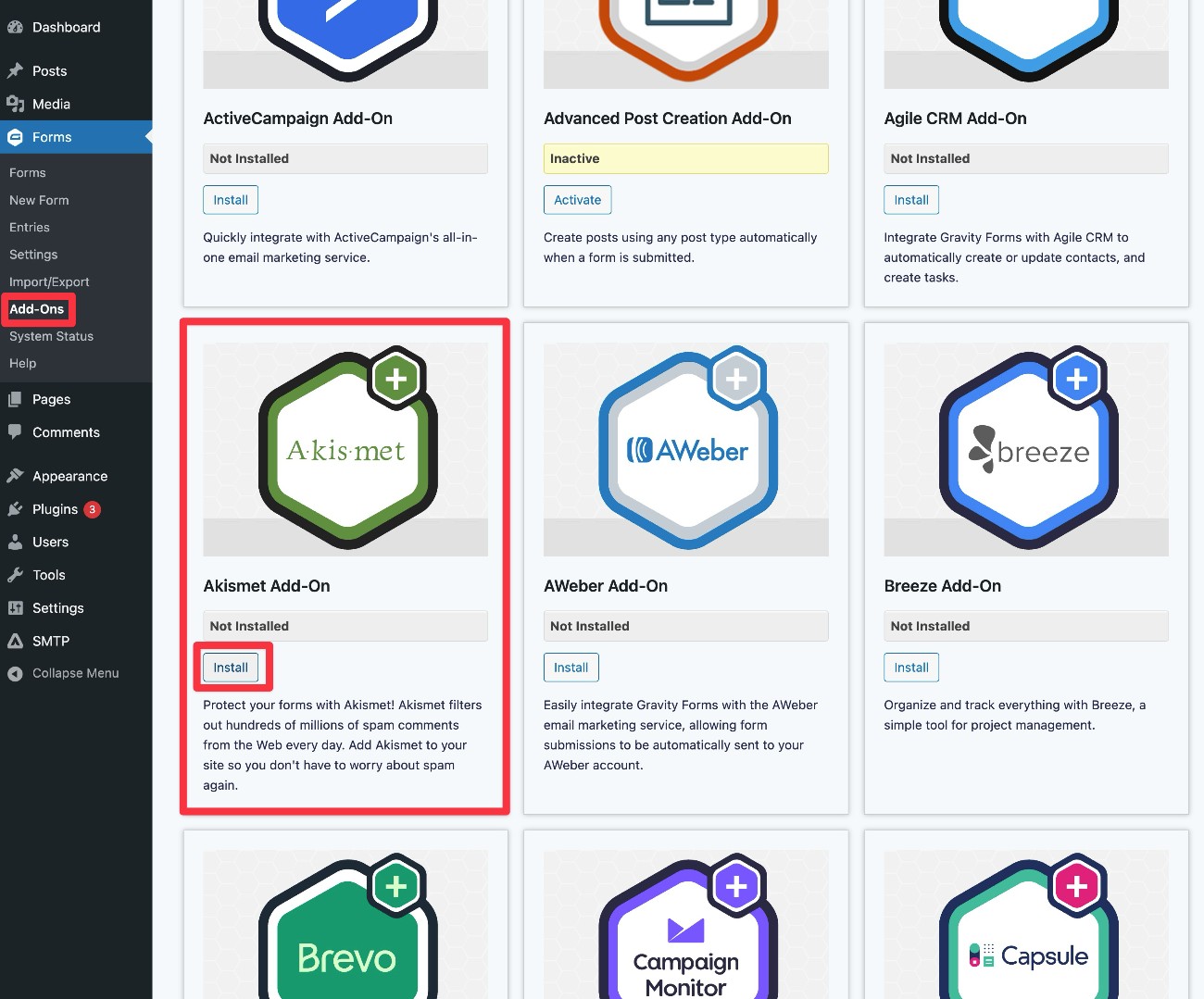Open the Appearance paintbrush icon

[x=16, y=476]
